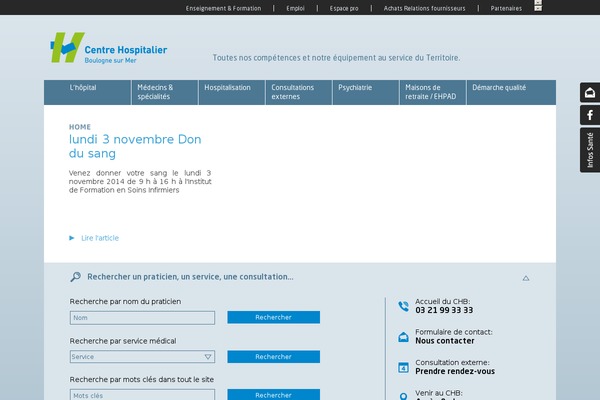Open the Médecins & spécialités menu

click(x=165, y=92)
